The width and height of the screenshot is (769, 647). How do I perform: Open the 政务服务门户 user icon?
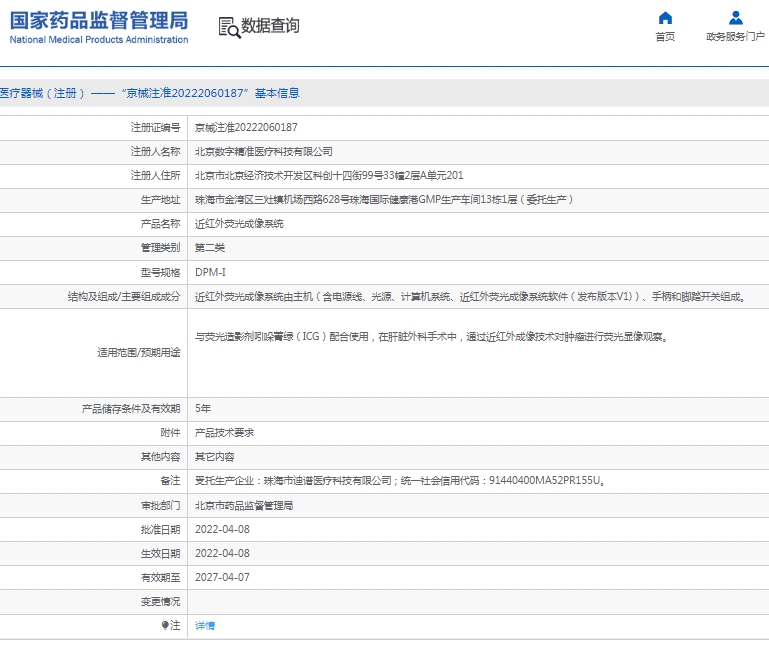735,18
